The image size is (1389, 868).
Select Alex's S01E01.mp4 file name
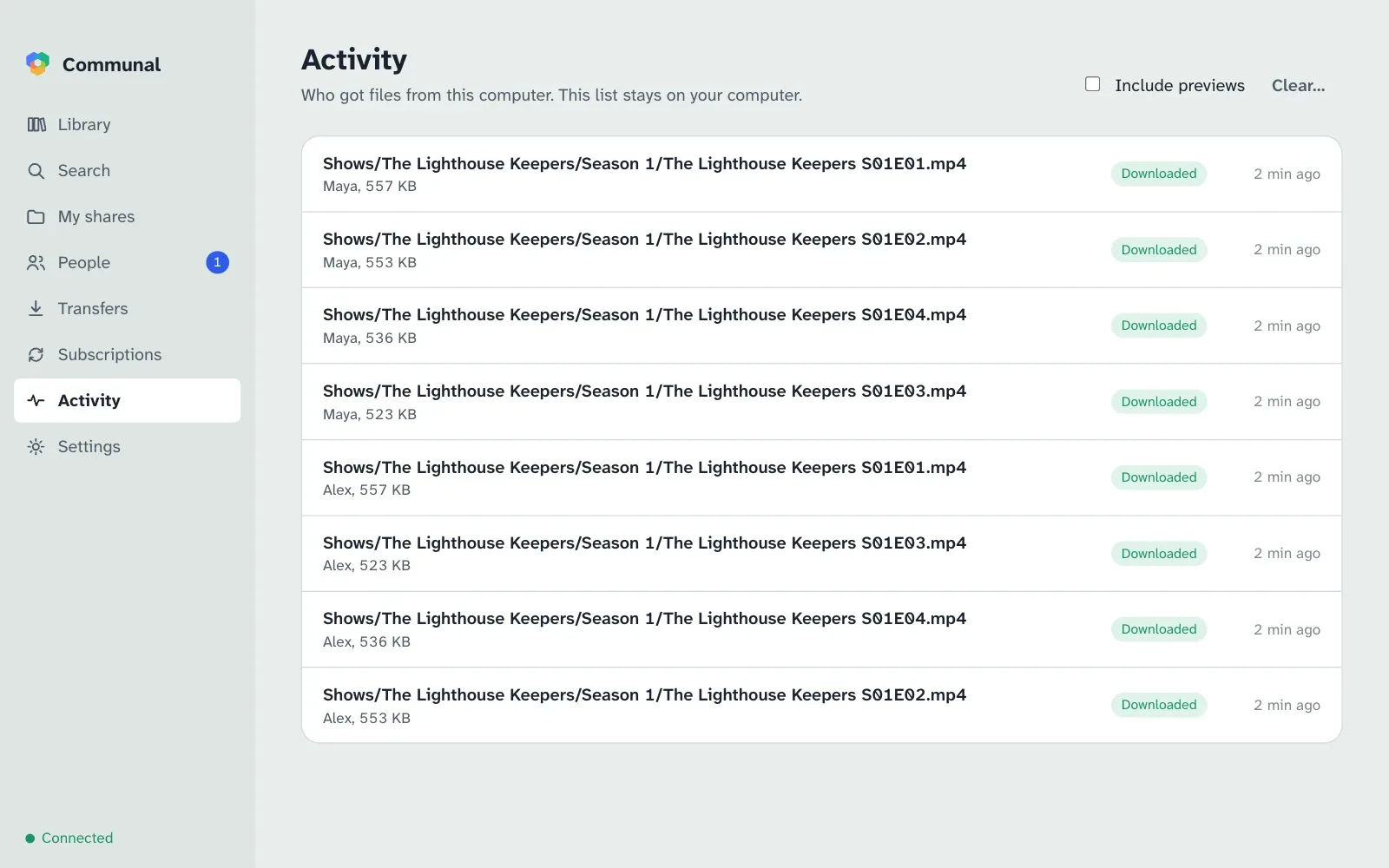click(x=644, y=467)
